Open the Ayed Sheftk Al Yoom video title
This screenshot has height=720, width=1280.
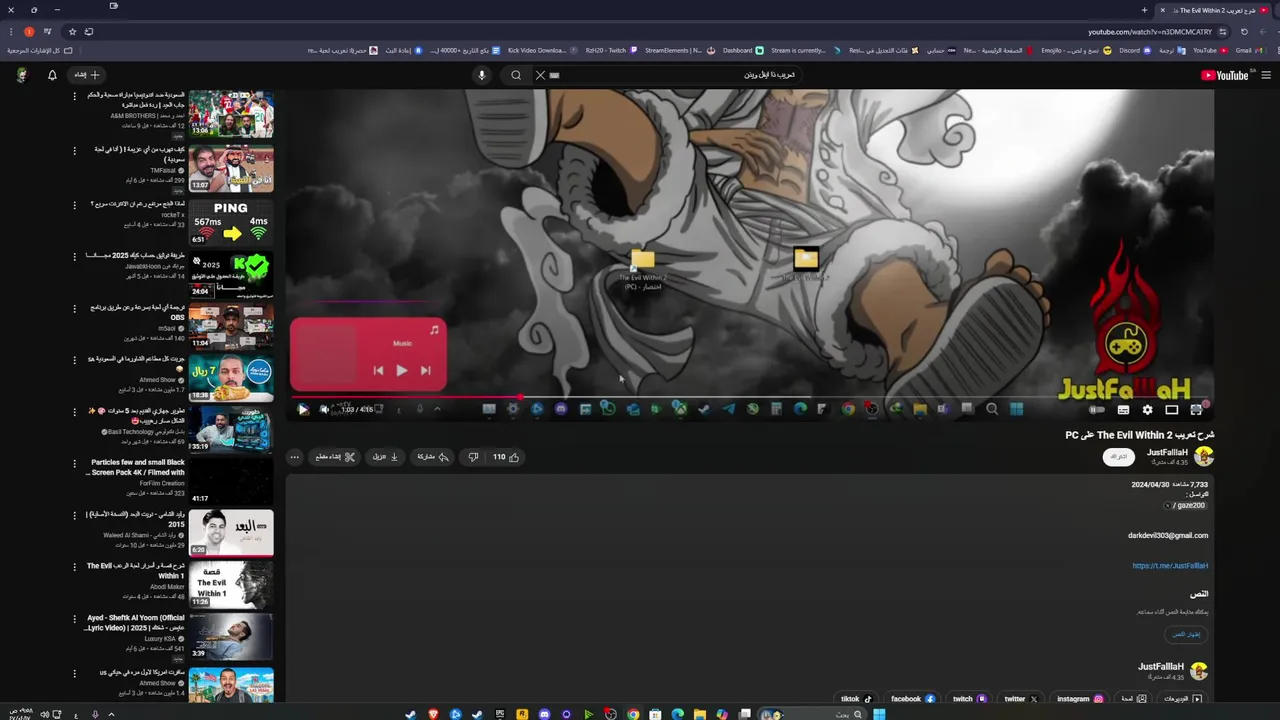tap(133, 622)
